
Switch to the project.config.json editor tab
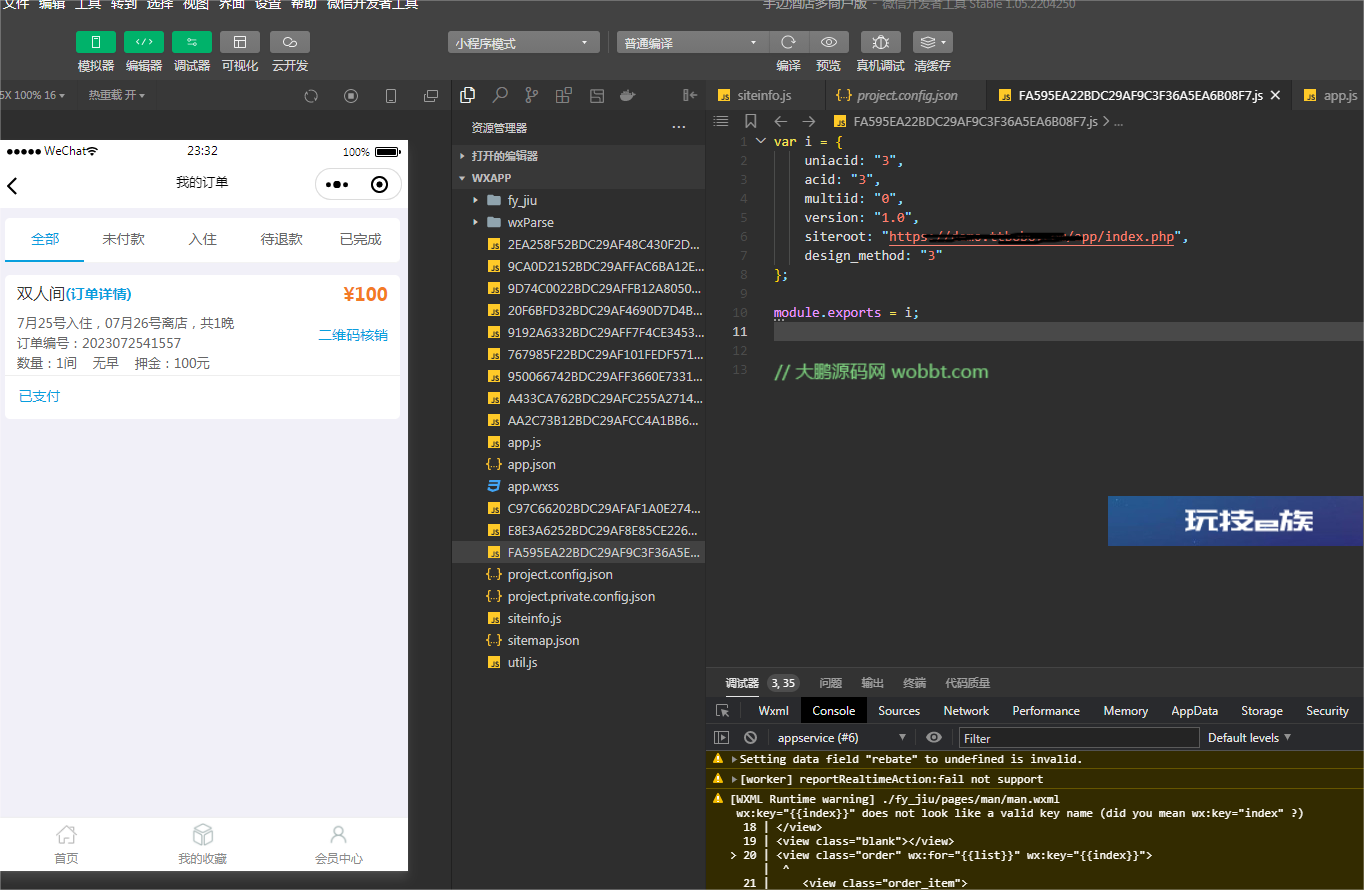point(906,96)
